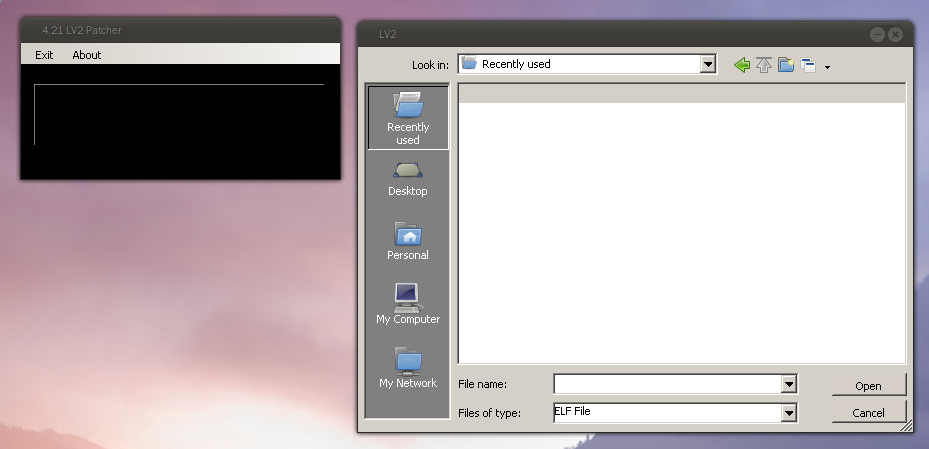Create a new folder
This screenshot has width=929, height=449.
tap(786, 65)
